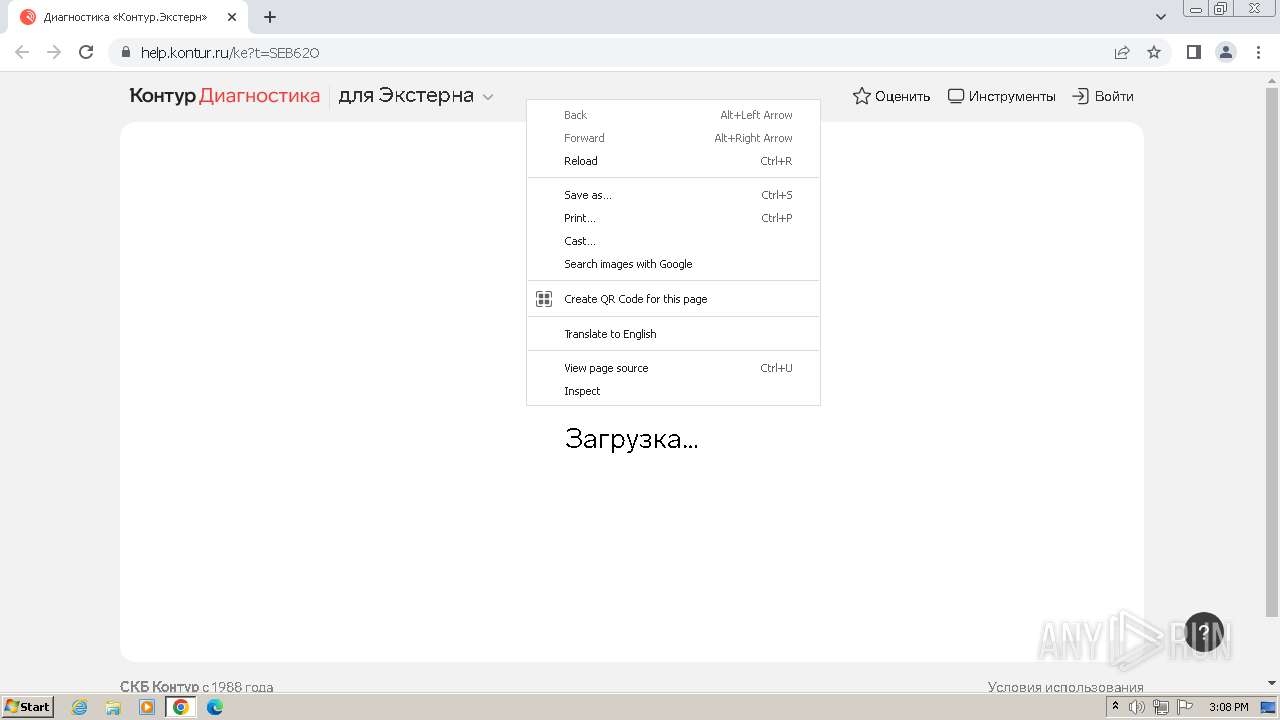Select Back in context menu

point(673,115)
